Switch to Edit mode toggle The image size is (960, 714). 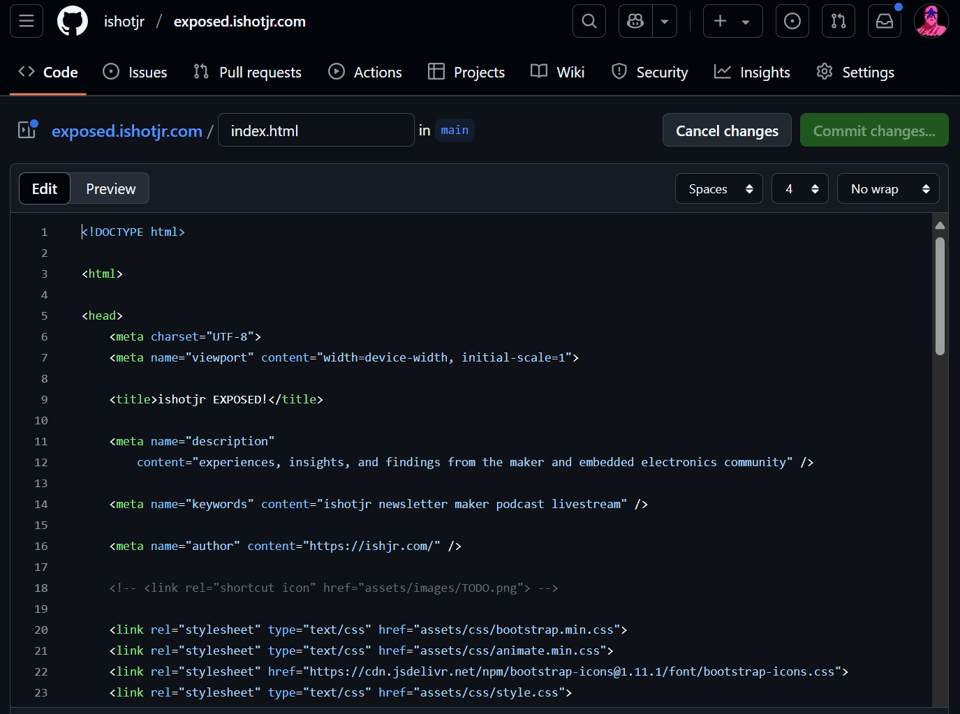pyautogui.click(x=45, y=189)
